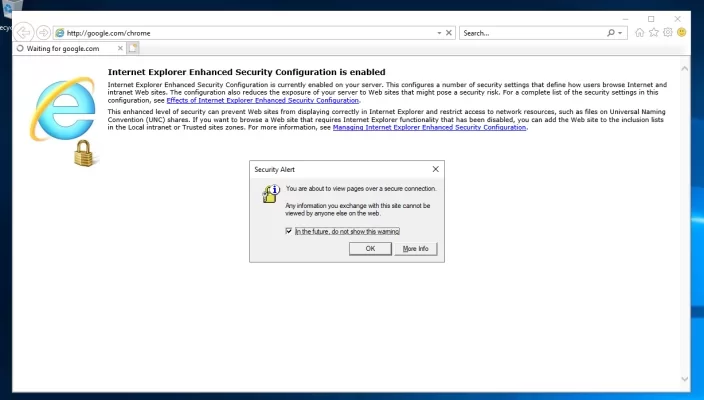Click the search magnifier icon
The width and height of the screenshot is (704, 400).
click(610, 33)
